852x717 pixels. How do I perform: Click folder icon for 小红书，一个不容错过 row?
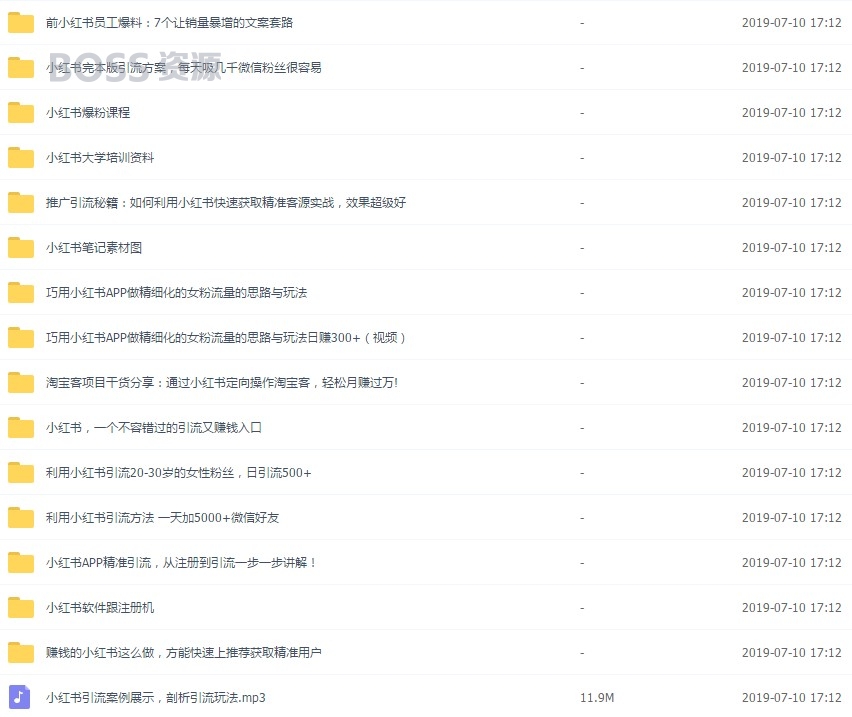point(21,427)
